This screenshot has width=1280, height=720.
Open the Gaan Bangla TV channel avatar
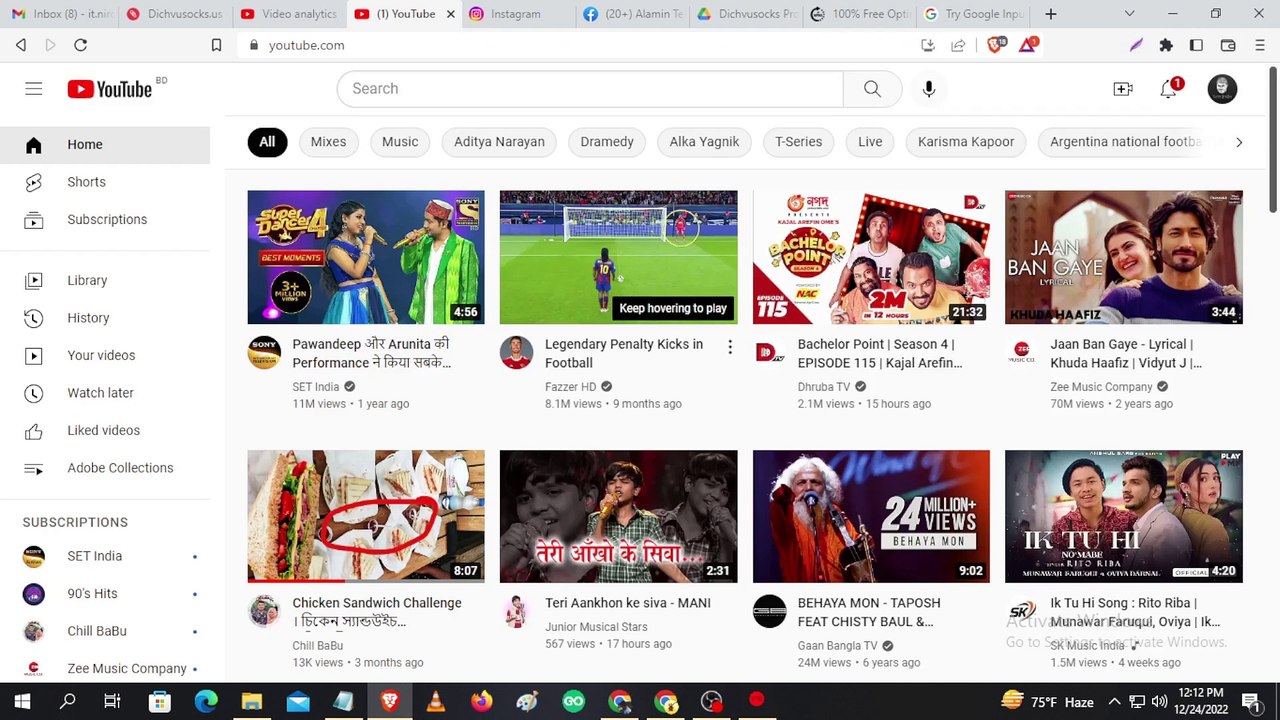pos(769,611)
